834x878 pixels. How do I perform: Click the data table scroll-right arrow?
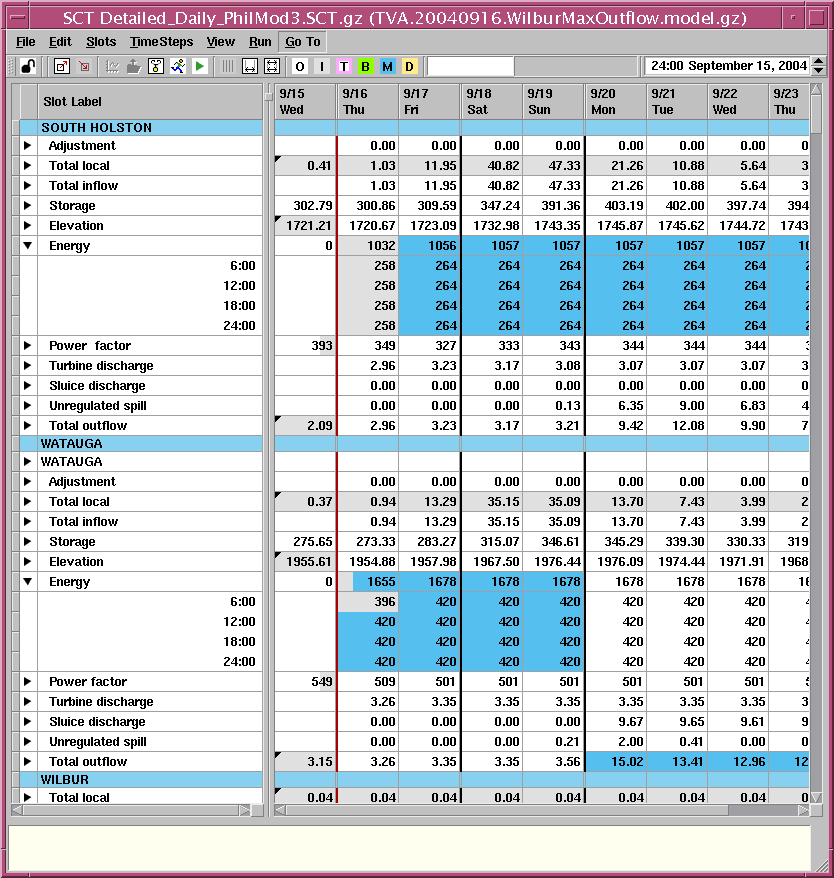coord(804,810)
